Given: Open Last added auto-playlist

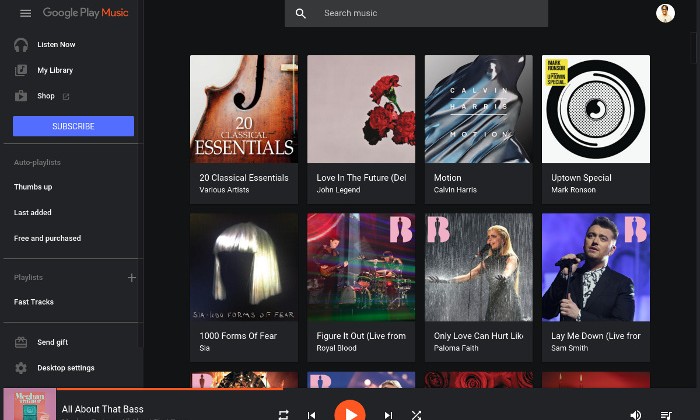Looking at the screenshot, I should click(33, 212).
